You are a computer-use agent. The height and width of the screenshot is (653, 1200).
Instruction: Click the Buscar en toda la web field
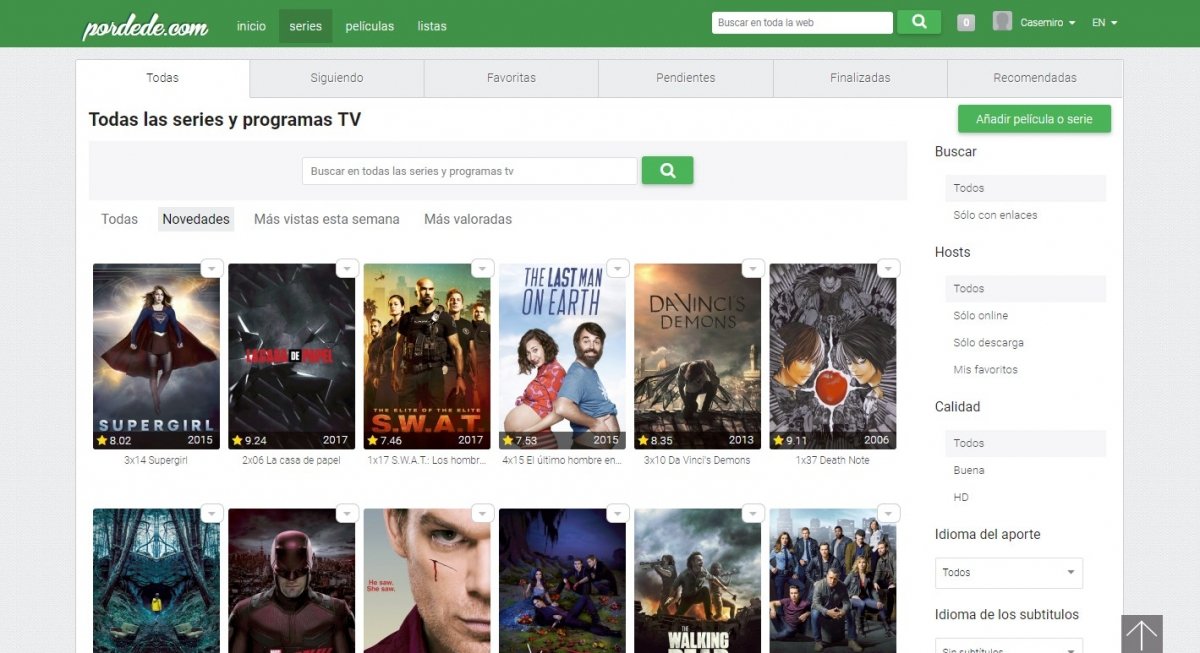point(802,23)
